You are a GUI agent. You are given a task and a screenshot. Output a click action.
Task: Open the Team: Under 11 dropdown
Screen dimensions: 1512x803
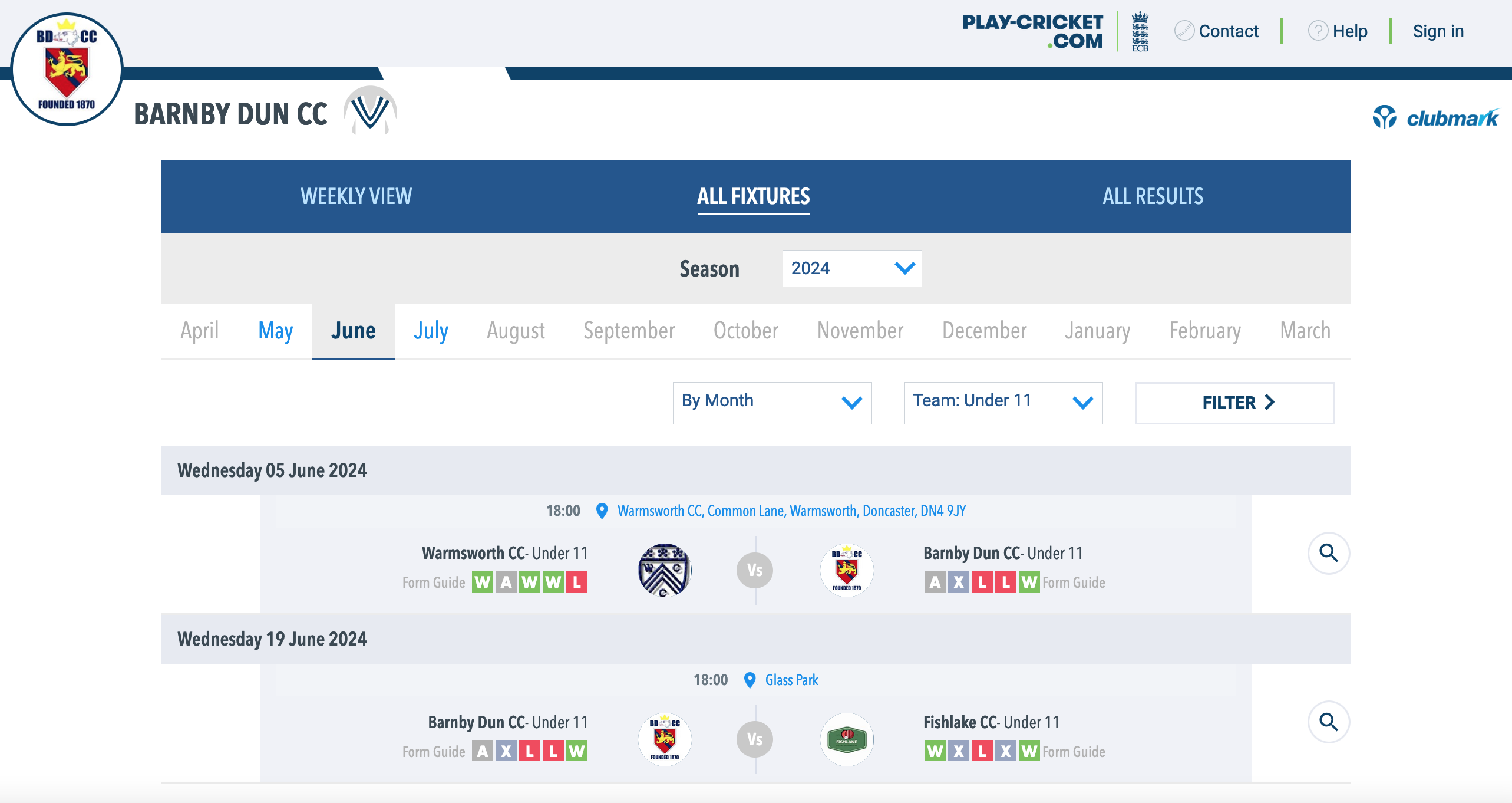pyautogui.click(x=1003, y=403)
